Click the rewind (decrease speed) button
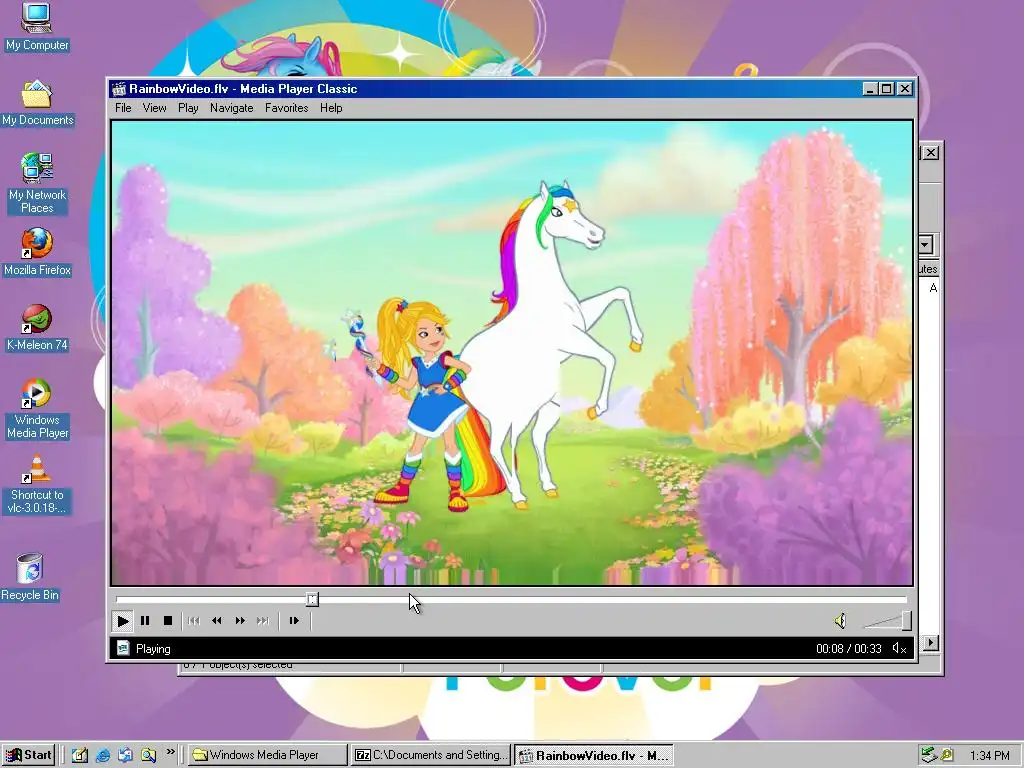The height and width of the screenshot is (768, 1024). 217,621
